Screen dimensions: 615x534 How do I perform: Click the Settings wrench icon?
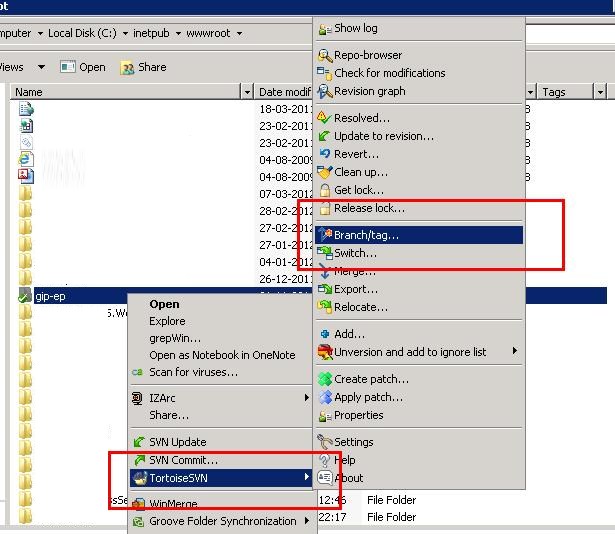(x=325, y=442)
